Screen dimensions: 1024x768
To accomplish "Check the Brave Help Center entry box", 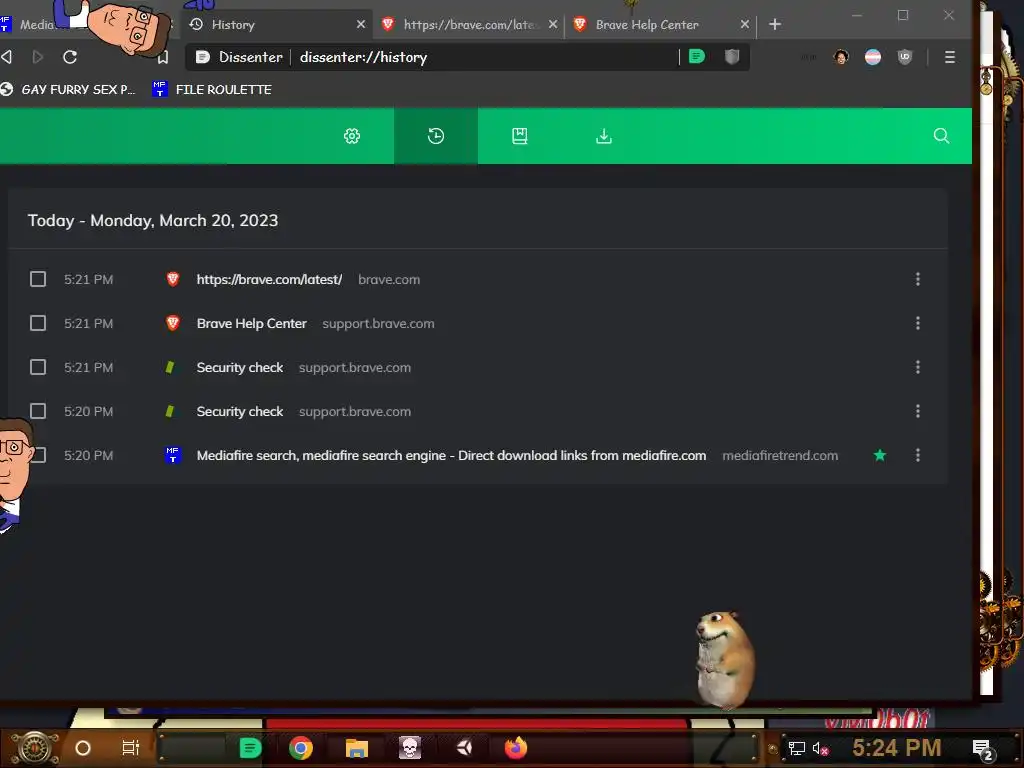I will (x=38, y=323).
